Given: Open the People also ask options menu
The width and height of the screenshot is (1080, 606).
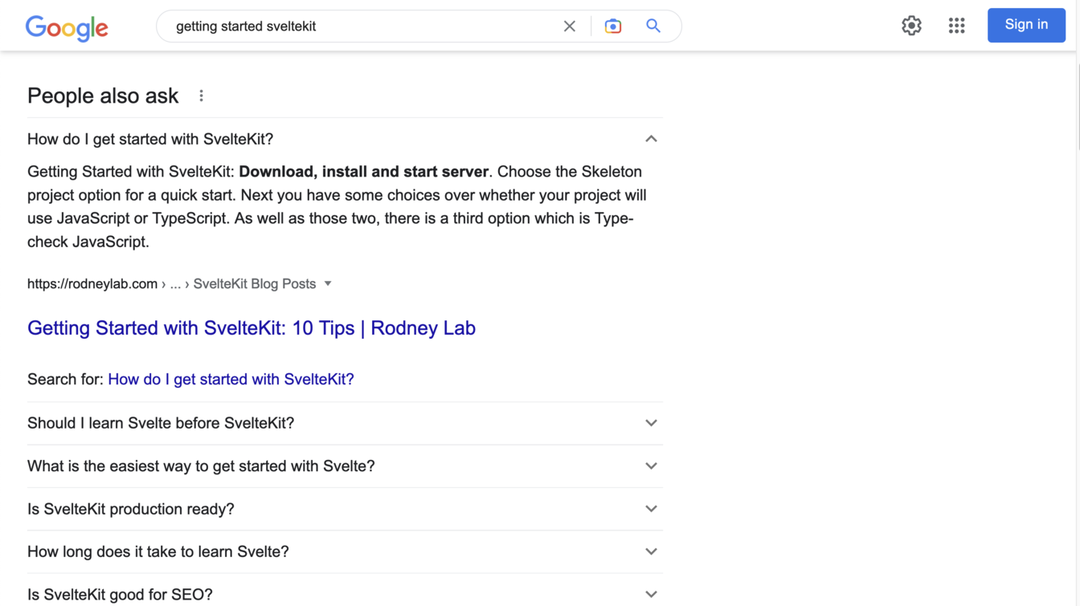Looking at the screenshot, I should coord(201,95).
